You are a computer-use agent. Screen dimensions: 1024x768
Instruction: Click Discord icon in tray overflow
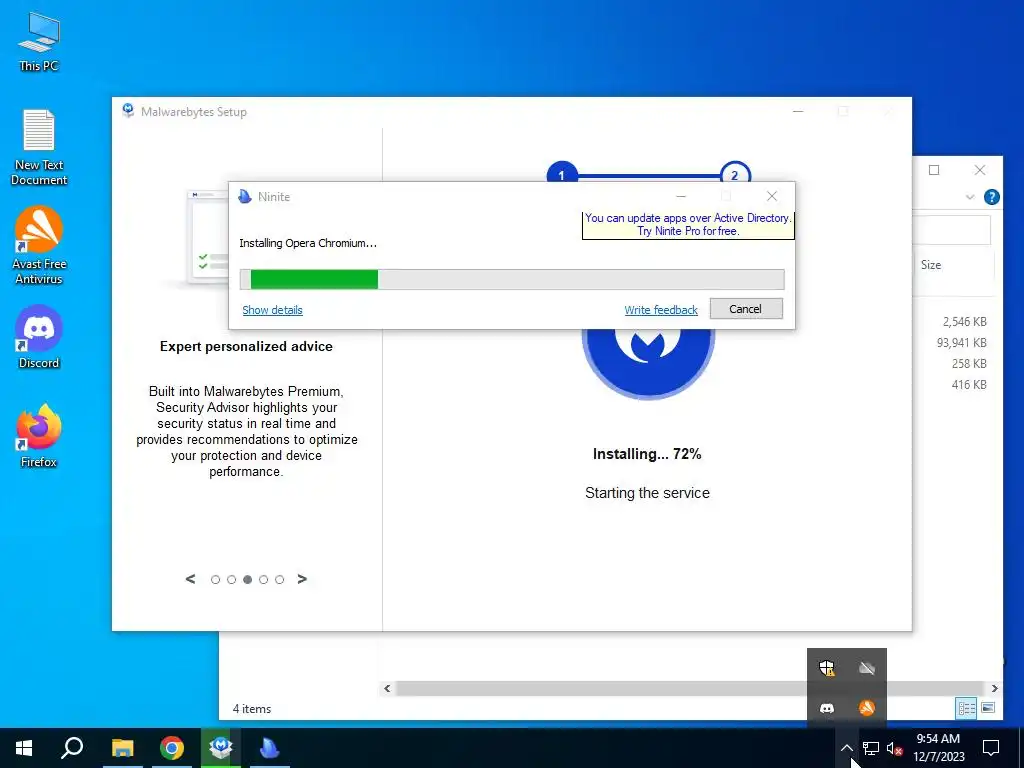pyautogui.click(x=827, y=708)
